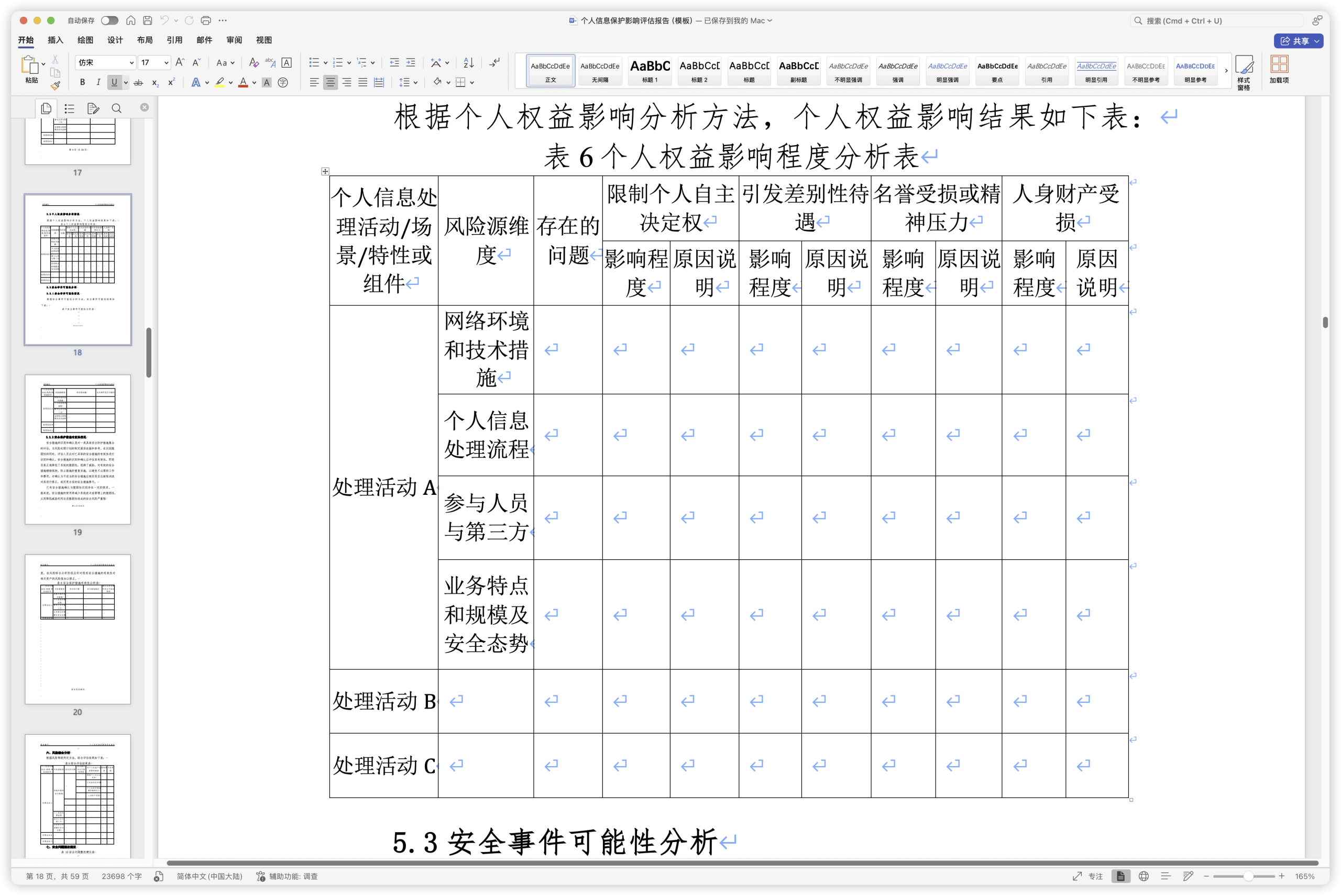Viewport: 1341px width, 896px height.
Task: Apply strikethrough formatting icon
Action: point(138,83)
